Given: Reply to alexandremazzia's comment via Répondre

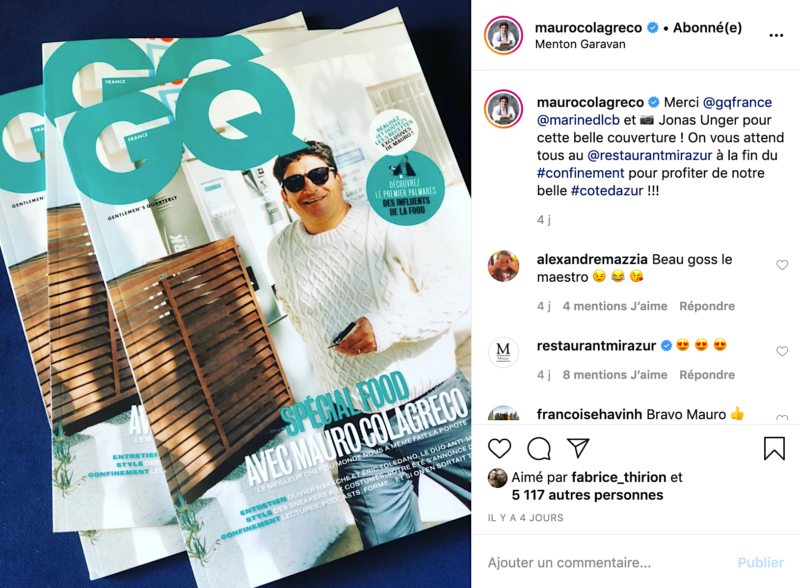Looking at the screenshot, I should tap(707, 306).
